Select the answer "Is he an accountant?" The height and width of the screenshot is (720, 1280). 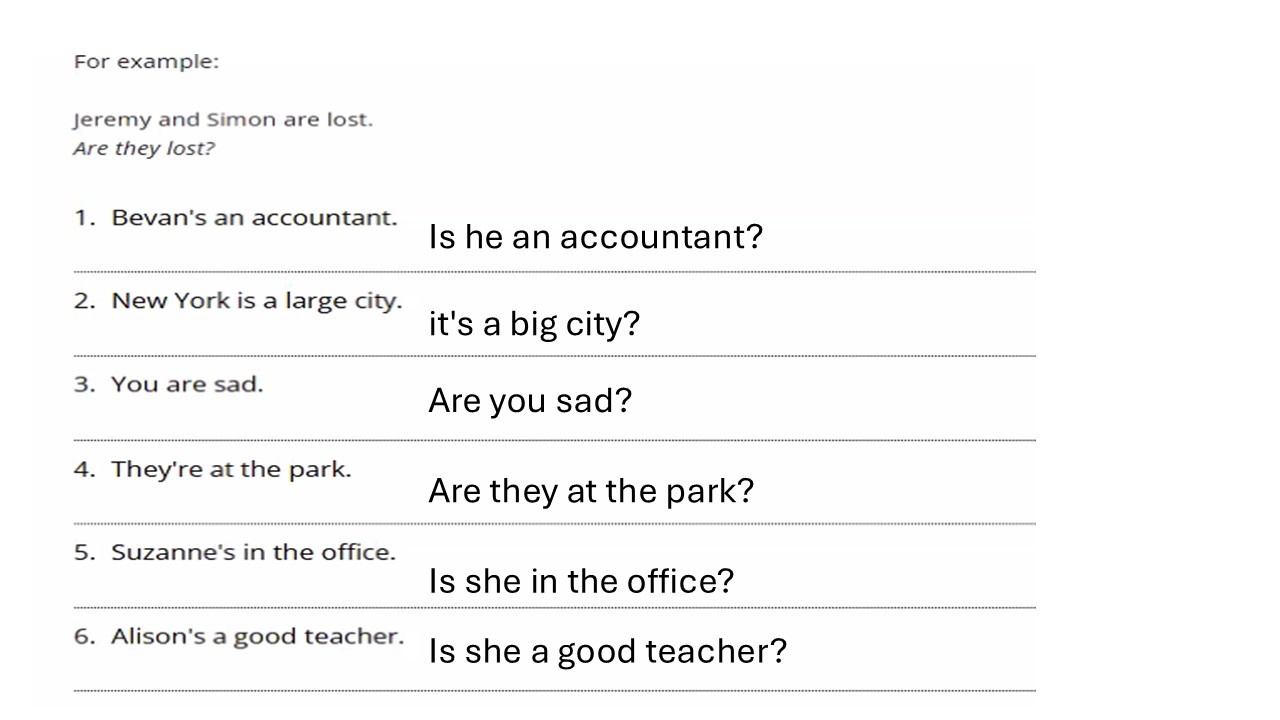[x=595, y=237]
